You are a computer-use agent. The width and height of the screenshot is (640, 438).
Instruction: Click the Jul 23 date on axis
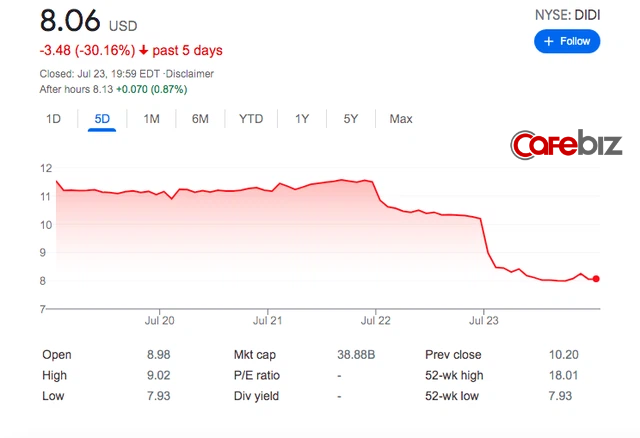[x=484, y=321]
